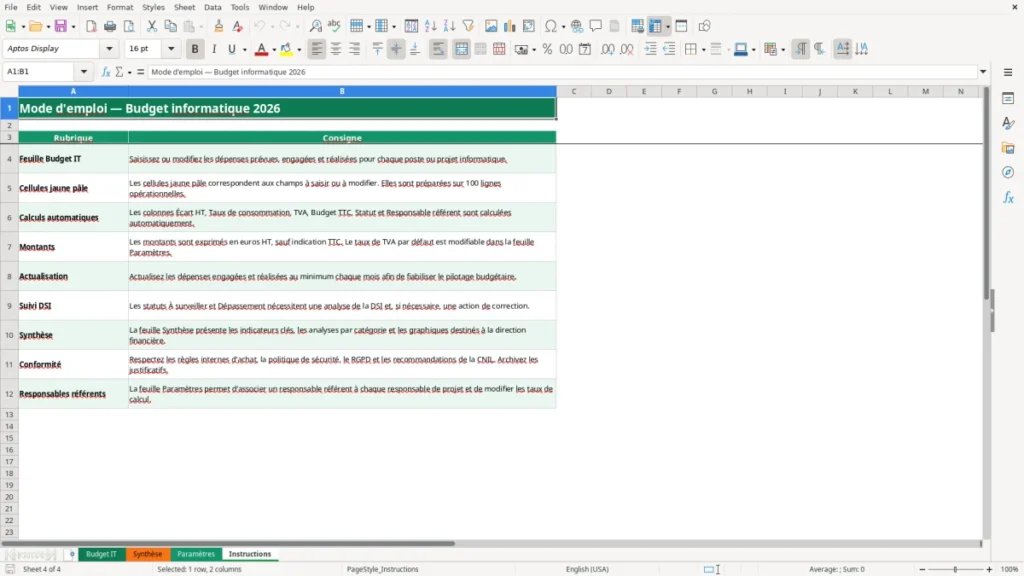Expand the font size dropdown
Viewport: 1024px width, 576px height.
[171, 49]
